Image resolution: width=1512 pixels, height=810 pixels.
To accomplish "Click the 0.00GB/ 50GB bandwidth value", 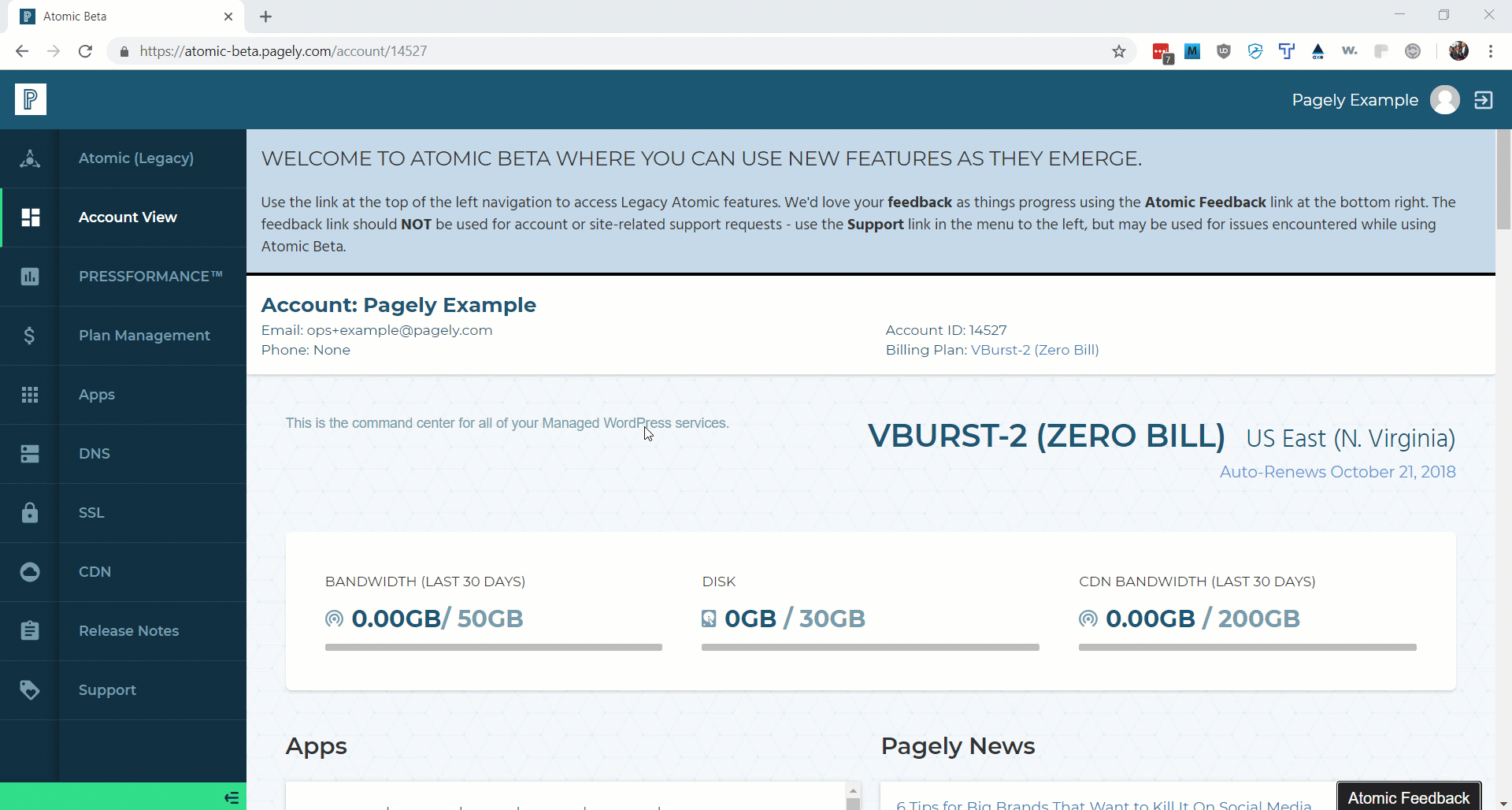I will [437, 619].
